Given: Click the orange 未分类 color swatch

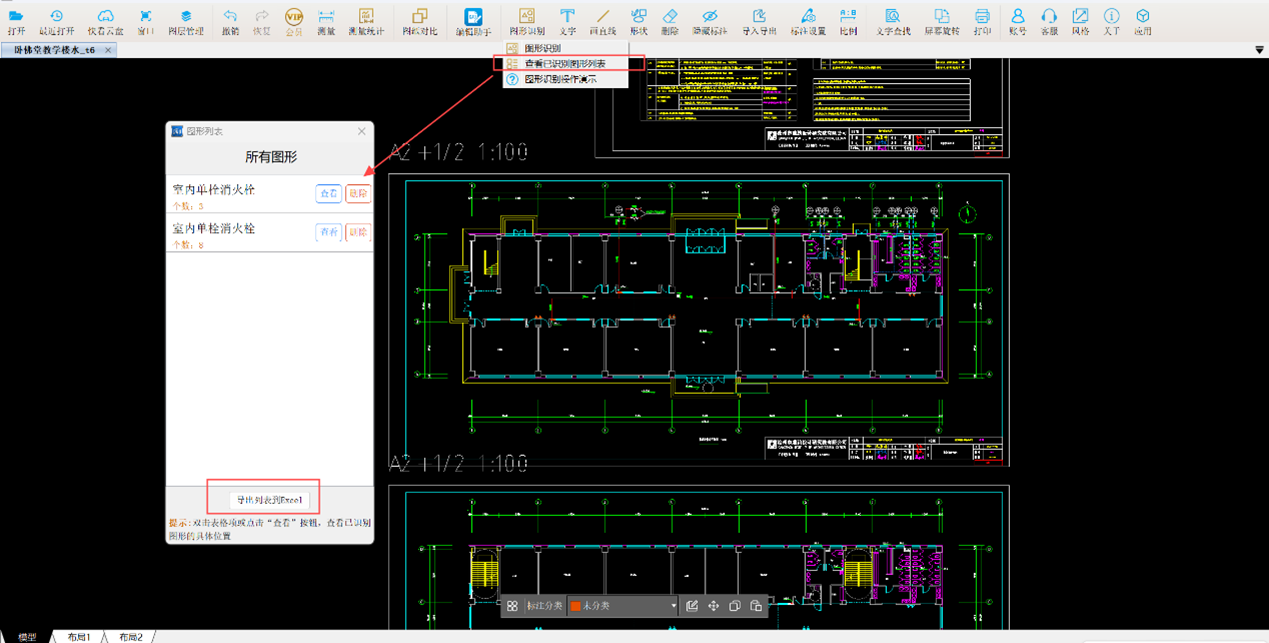Looking at the screenshot, I should (x=576, y=606).
